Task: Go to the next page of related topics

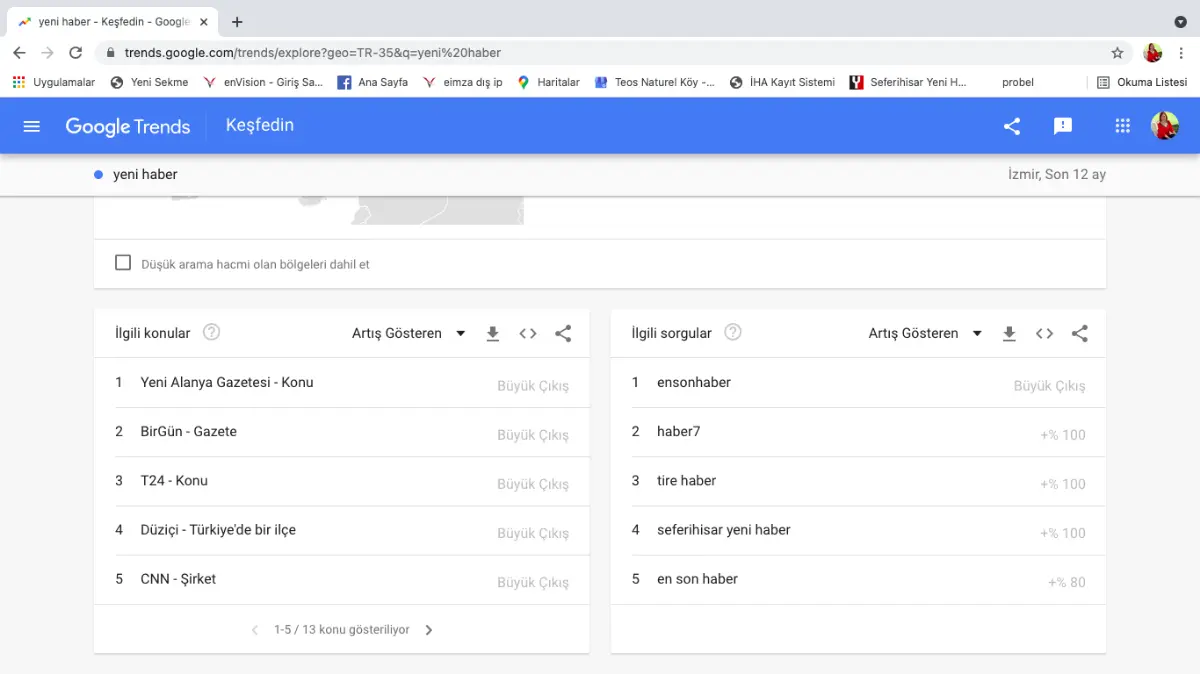Action: point(429,630)
